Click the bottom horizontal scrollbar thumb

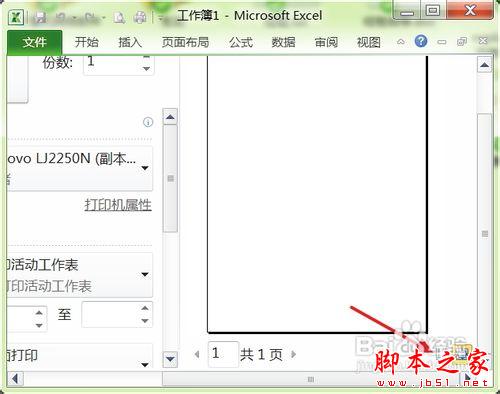point(311,379)
